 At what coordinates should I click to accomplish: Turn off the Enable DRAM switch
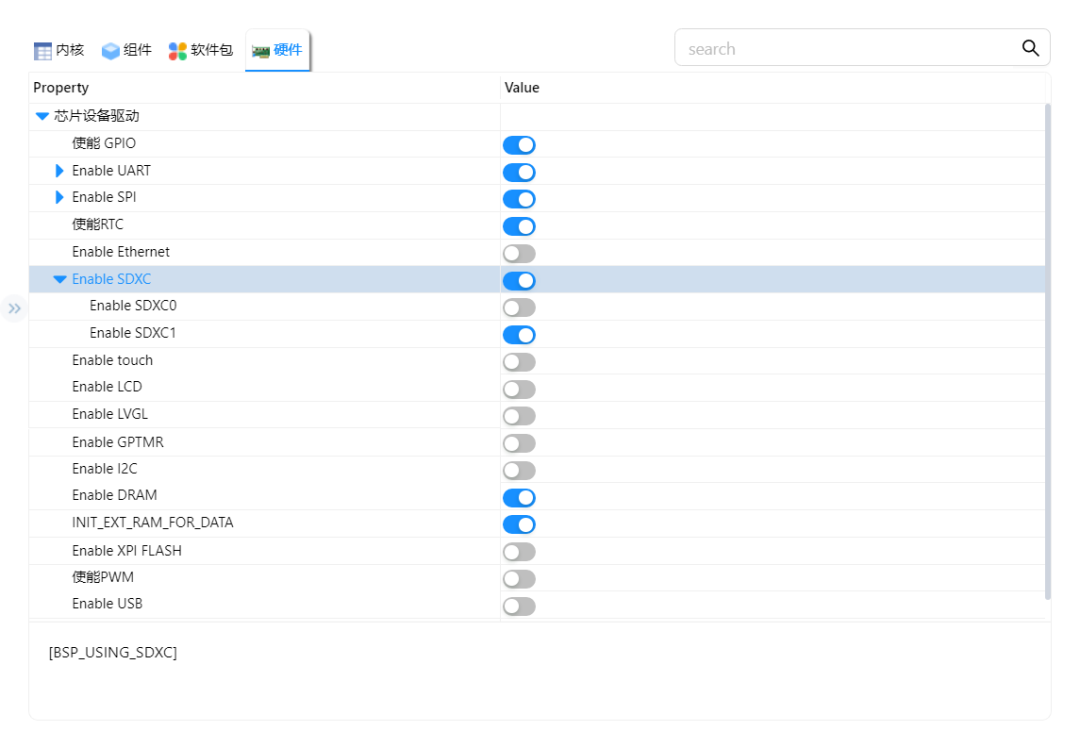519,497
